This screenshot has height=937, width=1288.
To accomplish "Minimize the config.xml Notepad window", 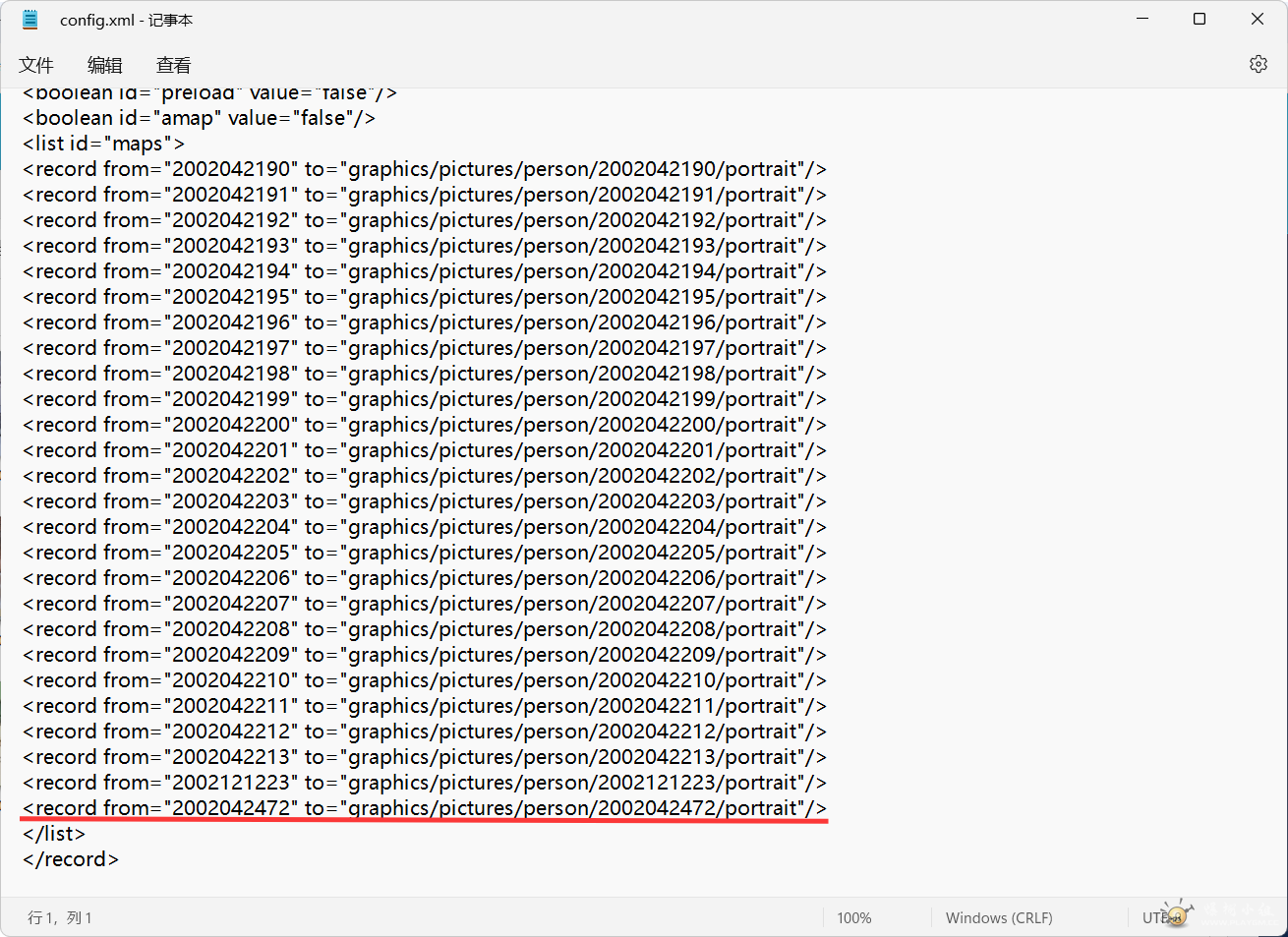I will click(x=1142, y=20).
